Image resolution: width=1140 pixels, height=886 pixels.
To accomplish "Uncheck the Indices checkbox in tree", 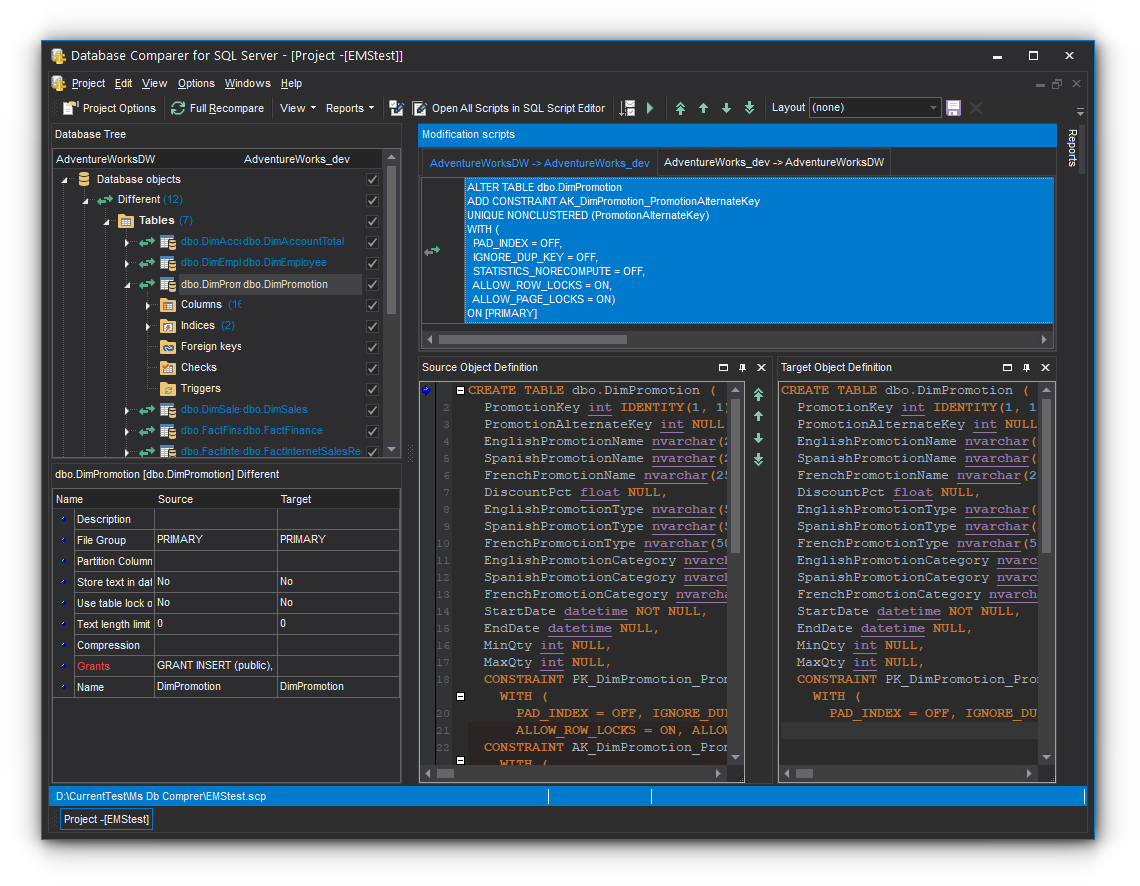I will [373, 326].
